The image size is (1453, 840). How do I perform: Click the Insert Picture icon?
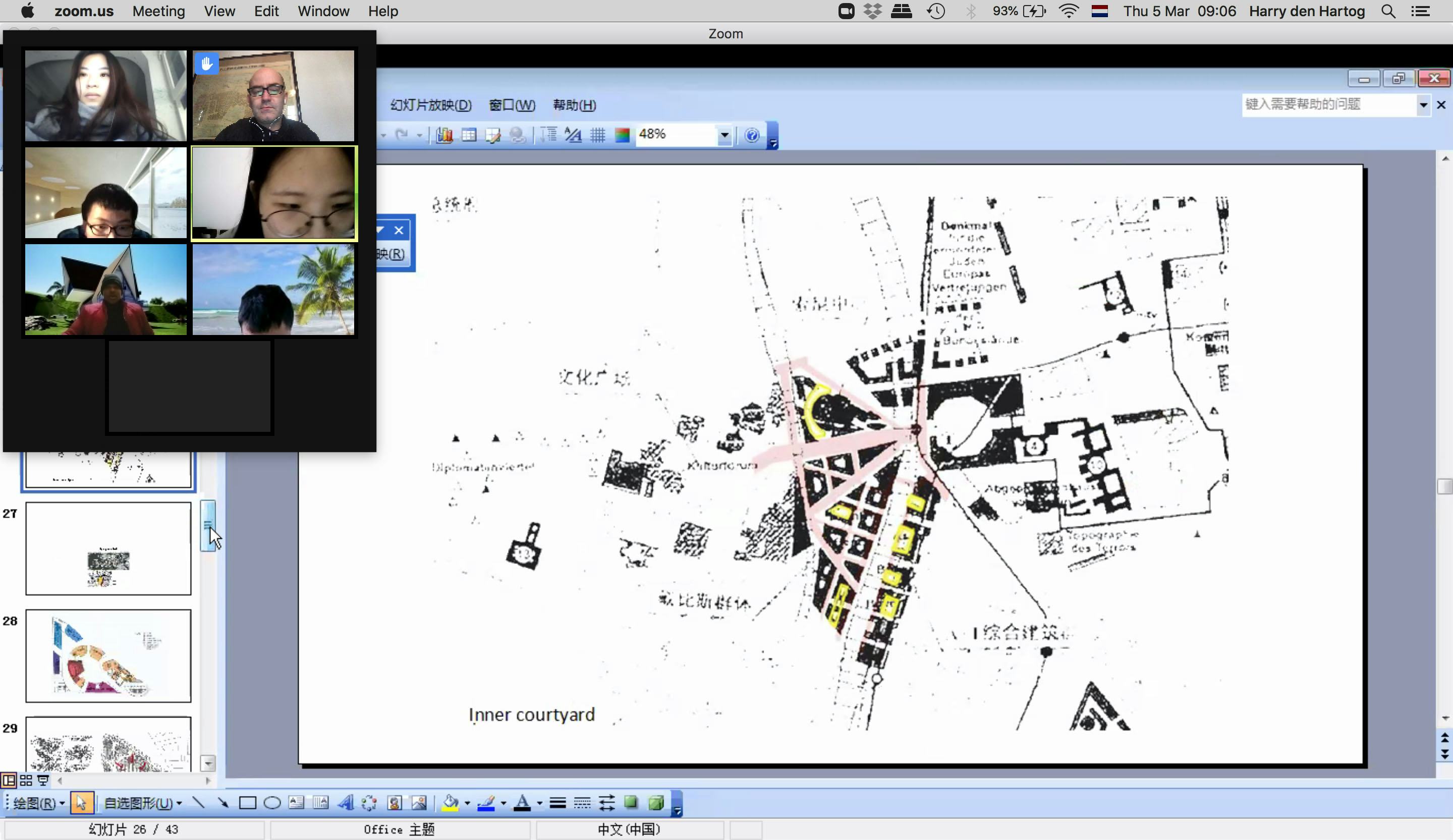click(419, 803)
